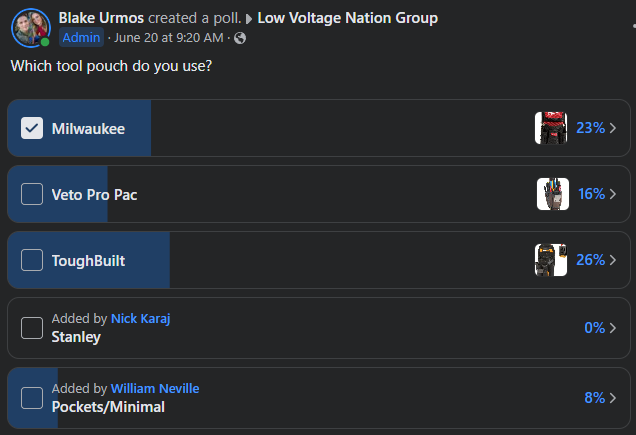
Task: Select the Stanley poll checkbox
Action: coord(32,328)
